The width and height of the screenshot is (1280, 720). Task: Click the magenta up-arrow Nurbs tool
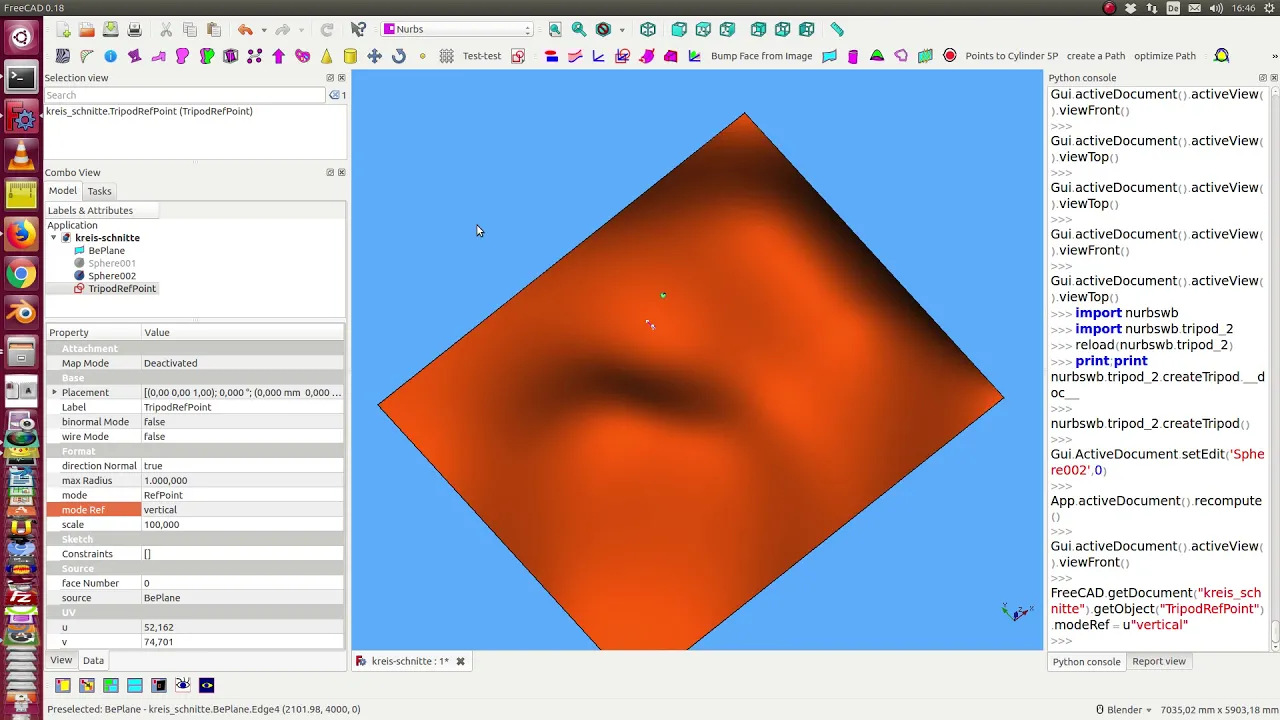point(279,56)
